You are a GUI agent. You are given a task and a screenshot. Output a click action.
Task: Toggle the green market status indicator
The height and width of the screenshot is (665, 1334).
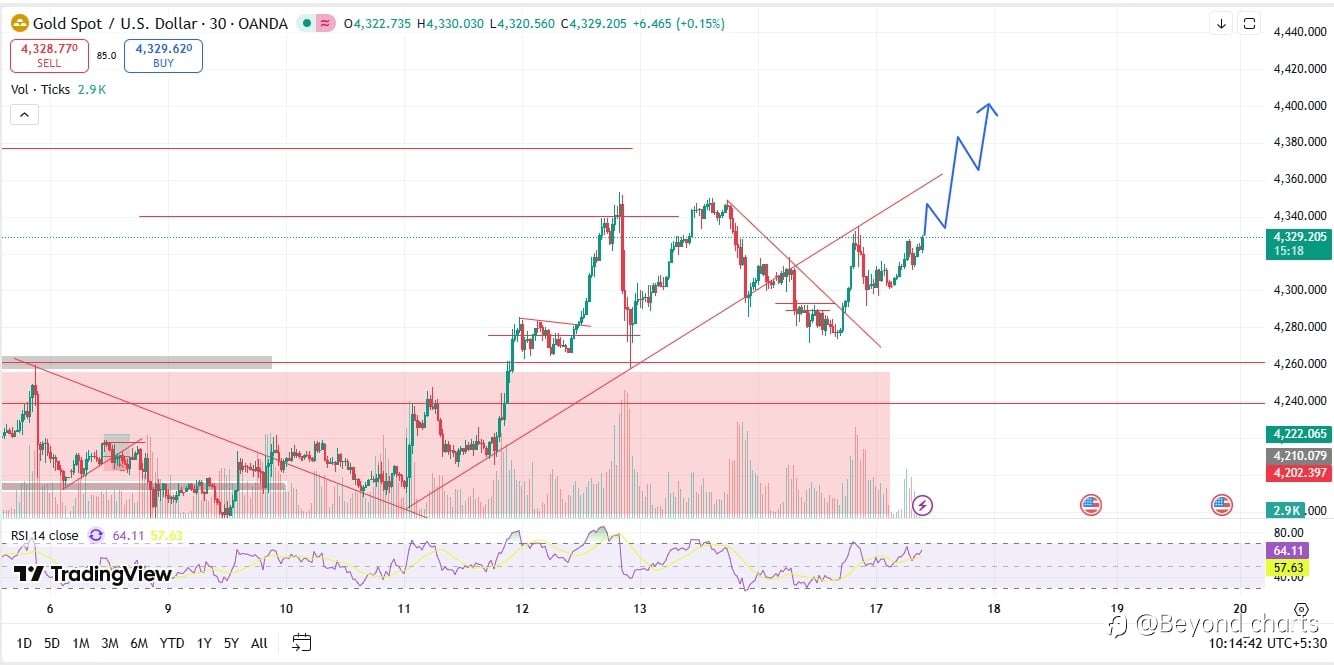tap(306, 23)
